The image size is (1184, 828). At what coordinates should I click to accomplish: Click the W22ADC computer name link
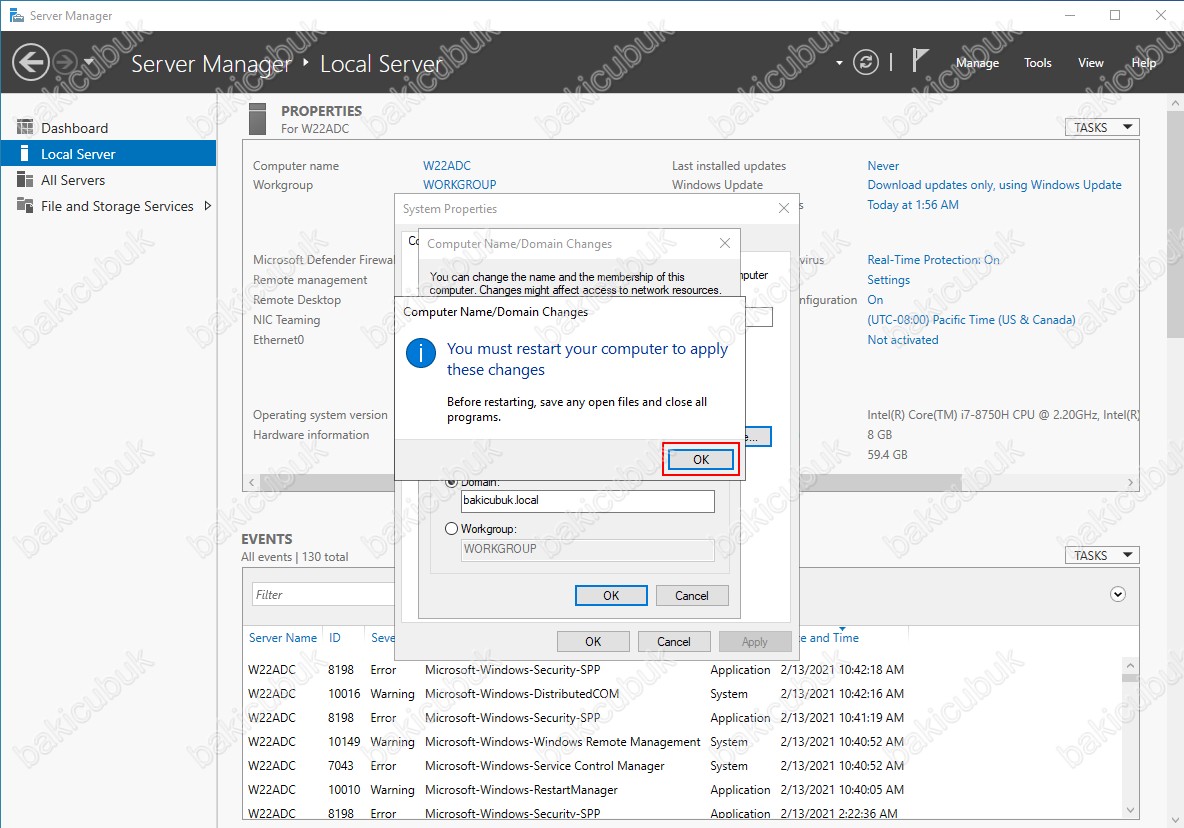click(x=446, y=165)
